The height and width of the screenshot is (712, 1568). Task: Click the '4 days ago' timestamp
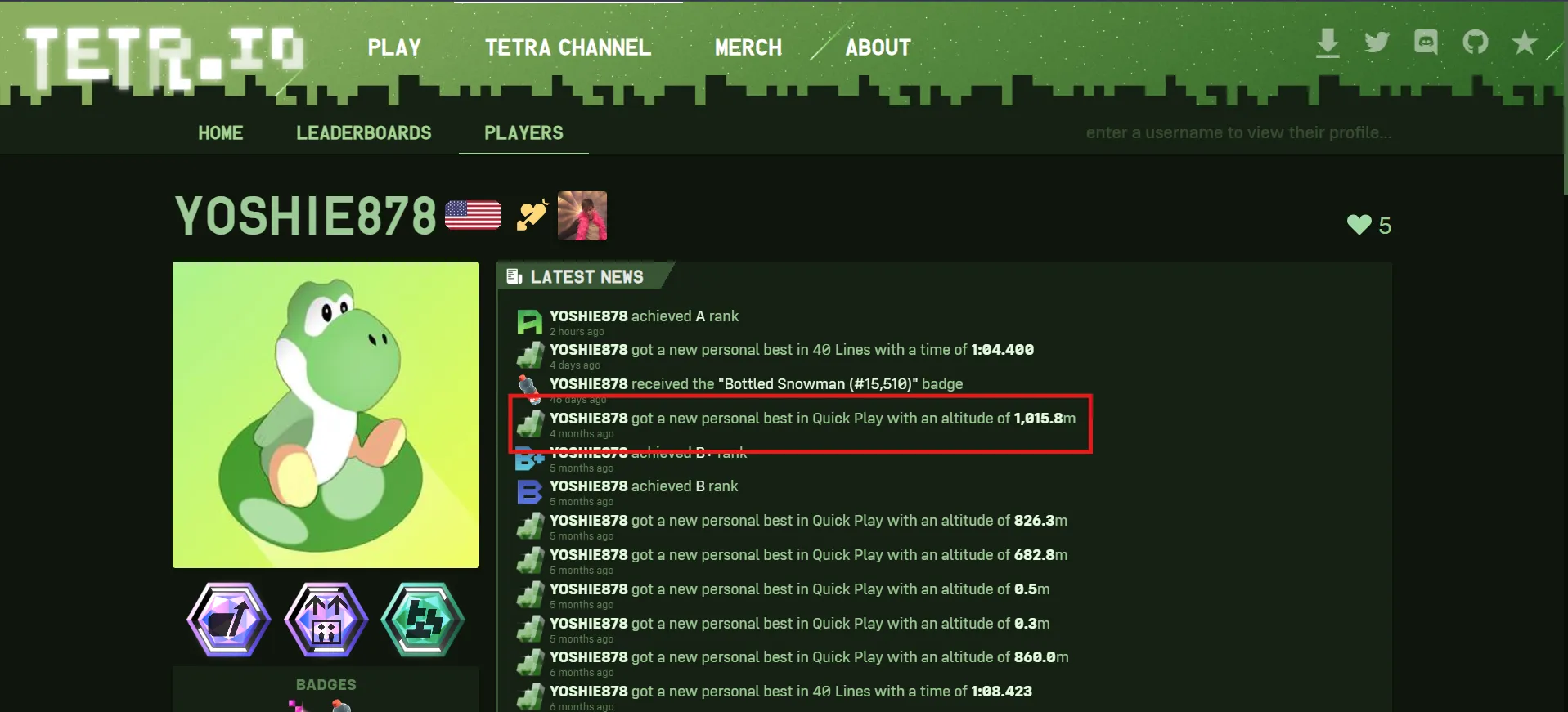tap(575, 365)
